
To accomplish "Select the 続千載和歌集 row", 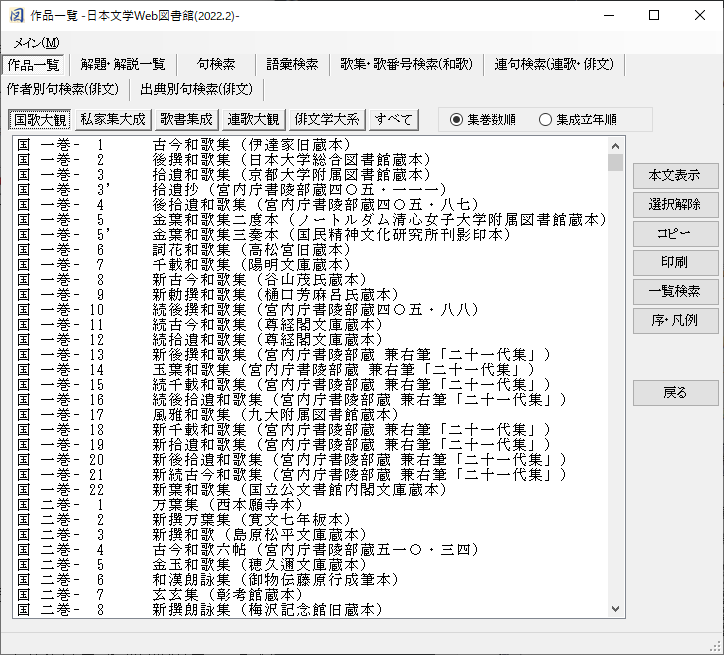I will coord(310,385).
